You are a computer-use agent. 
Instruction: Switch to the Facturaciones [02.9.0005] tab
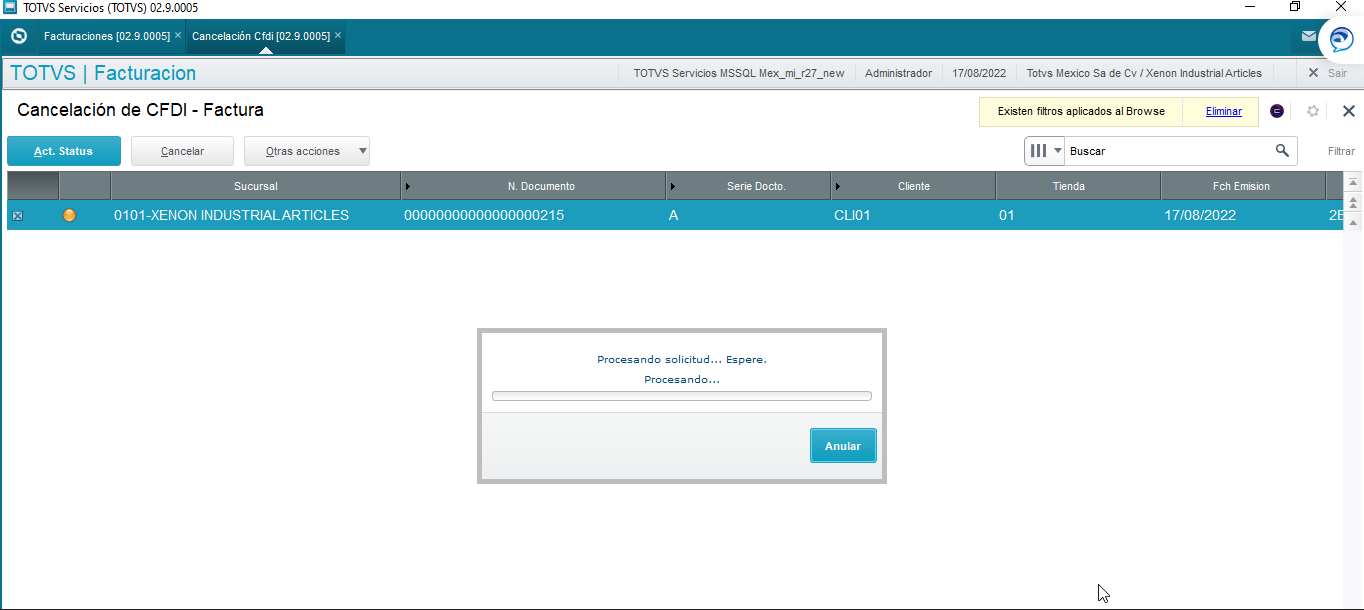107,36
